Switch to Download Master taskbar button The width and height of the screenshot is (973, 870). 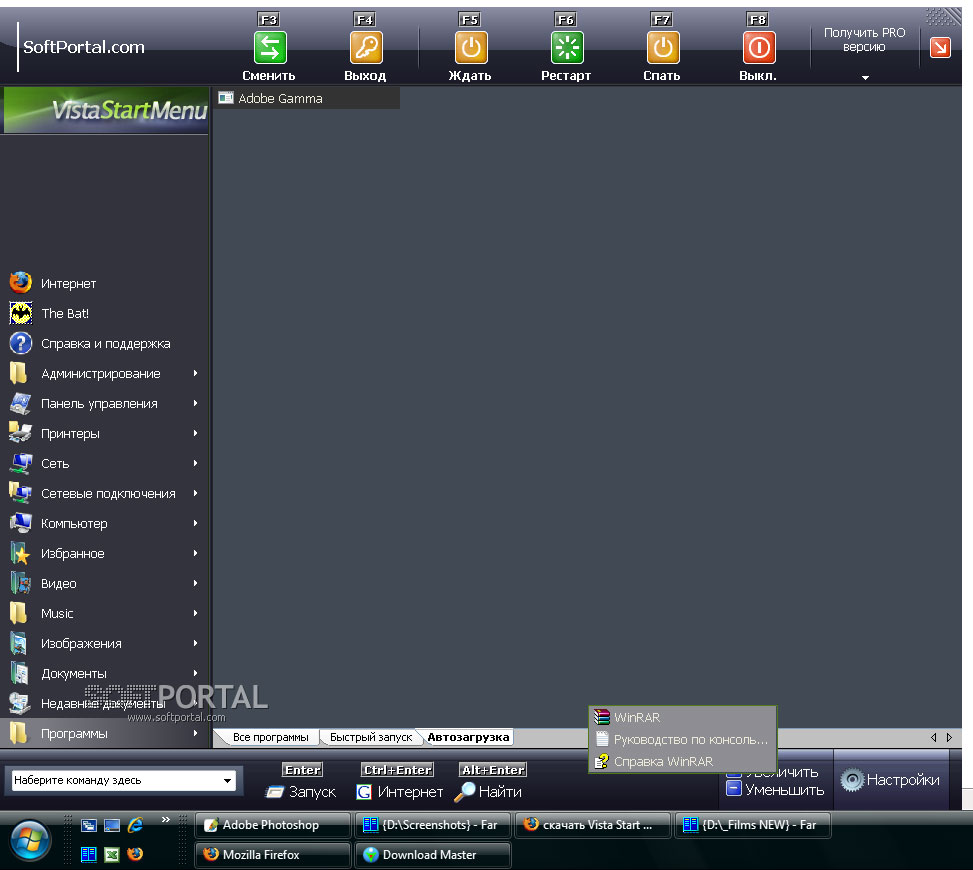point(433,854)
